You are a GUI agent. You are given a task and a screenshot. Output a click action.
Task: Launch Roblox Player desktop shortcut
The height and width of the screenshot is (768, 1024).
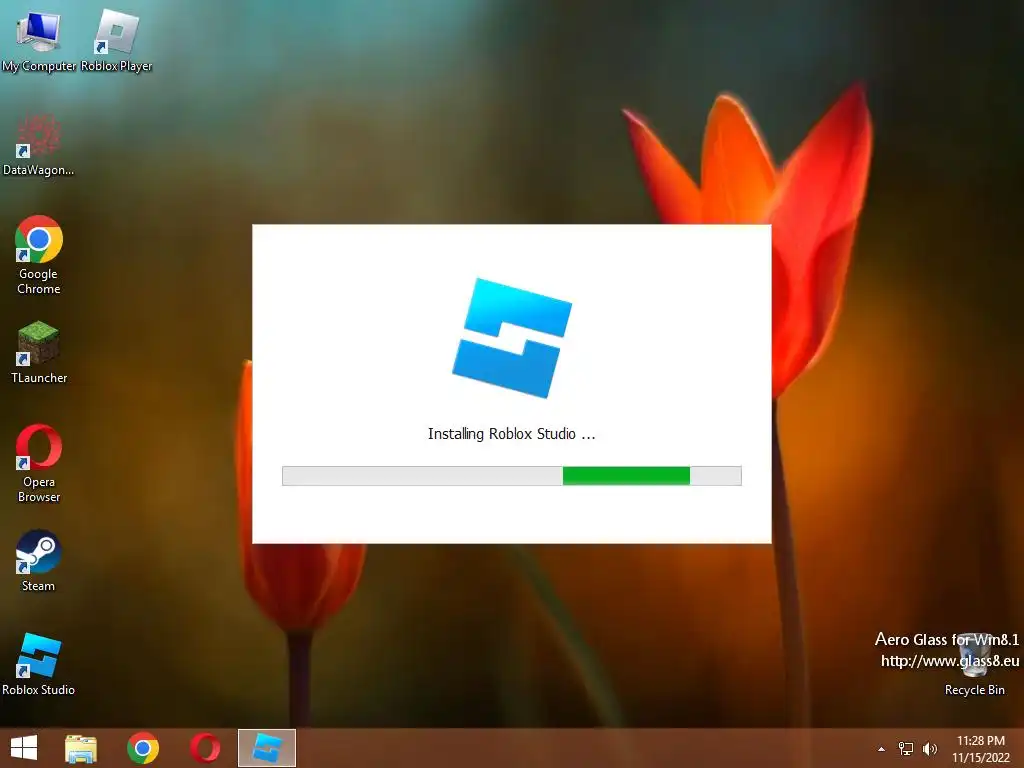tap(116, 39)
